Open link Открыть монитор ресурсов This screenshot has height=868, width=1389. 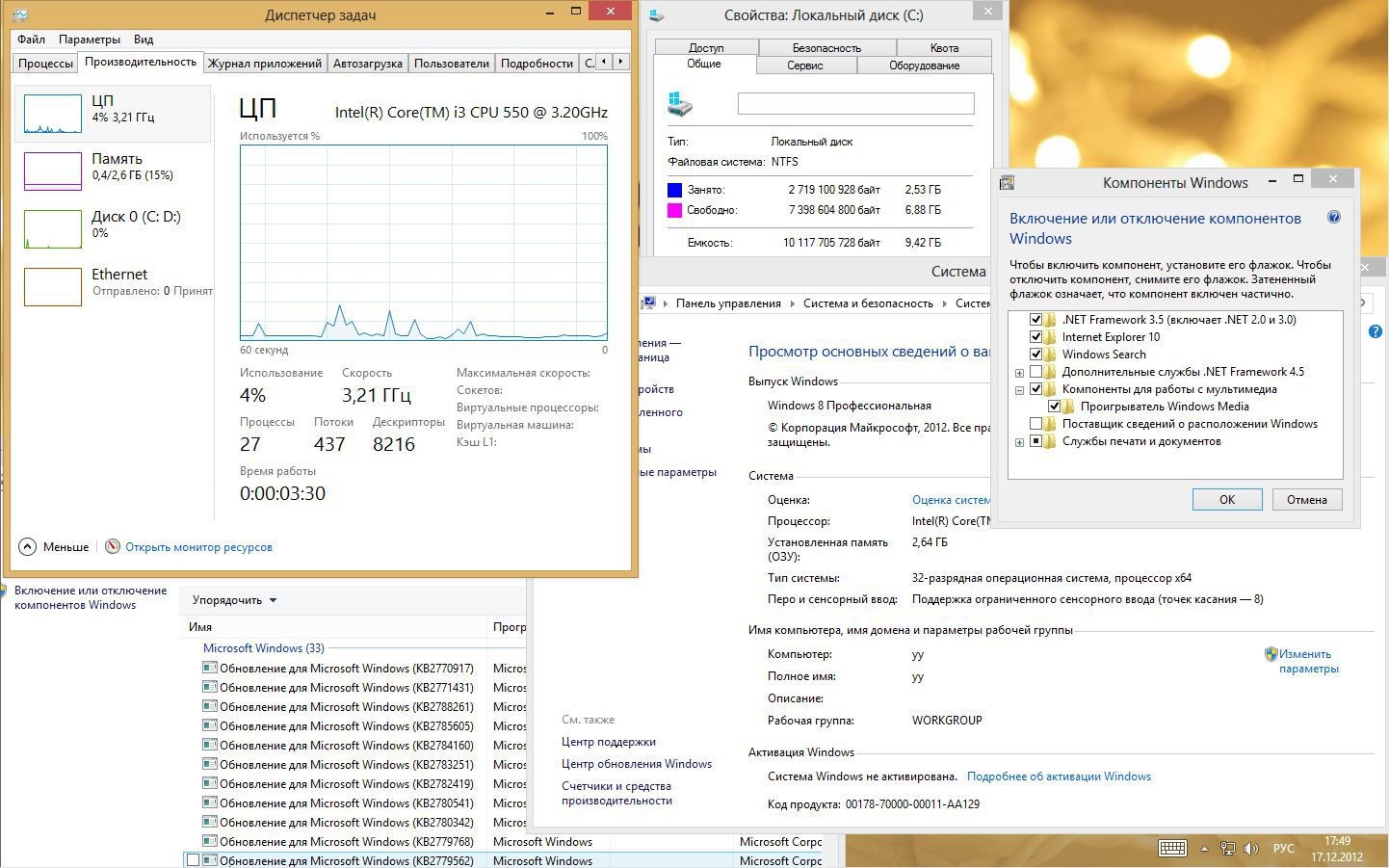(x=198, y=547)
